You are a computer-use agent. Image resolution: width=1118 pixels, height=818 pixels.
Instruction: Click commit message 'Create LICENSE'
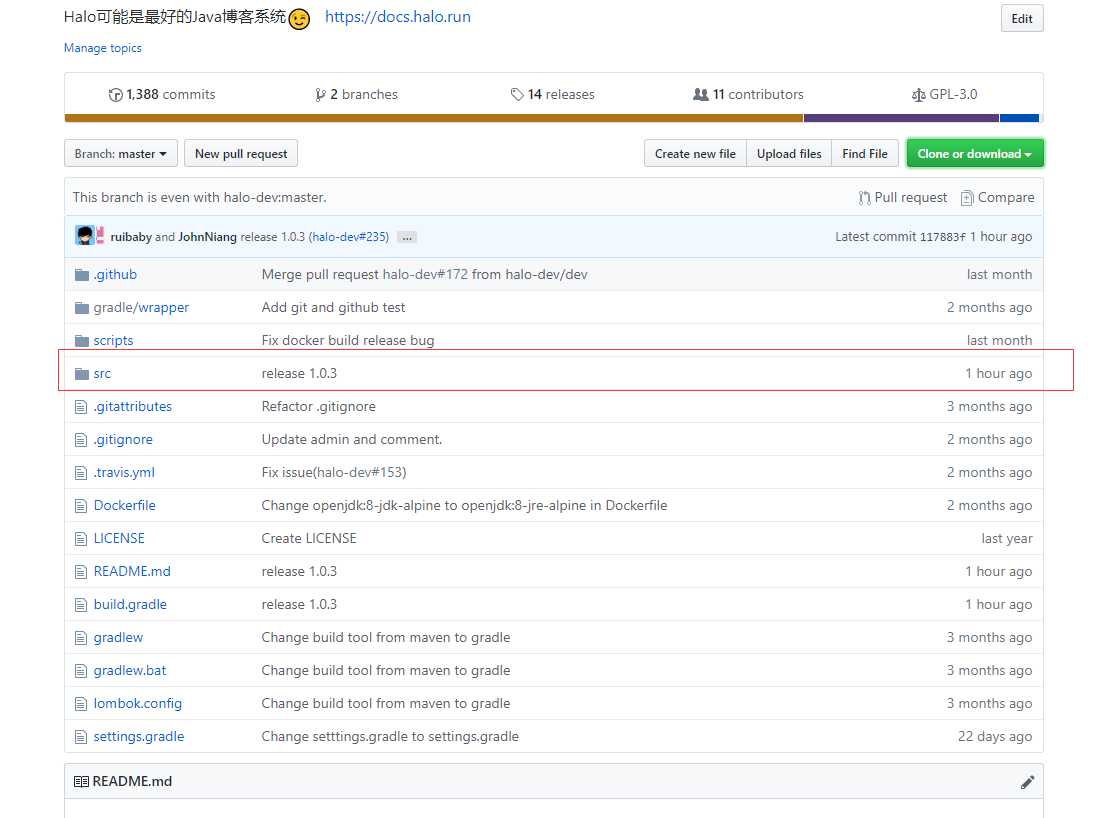pos(309,538)
